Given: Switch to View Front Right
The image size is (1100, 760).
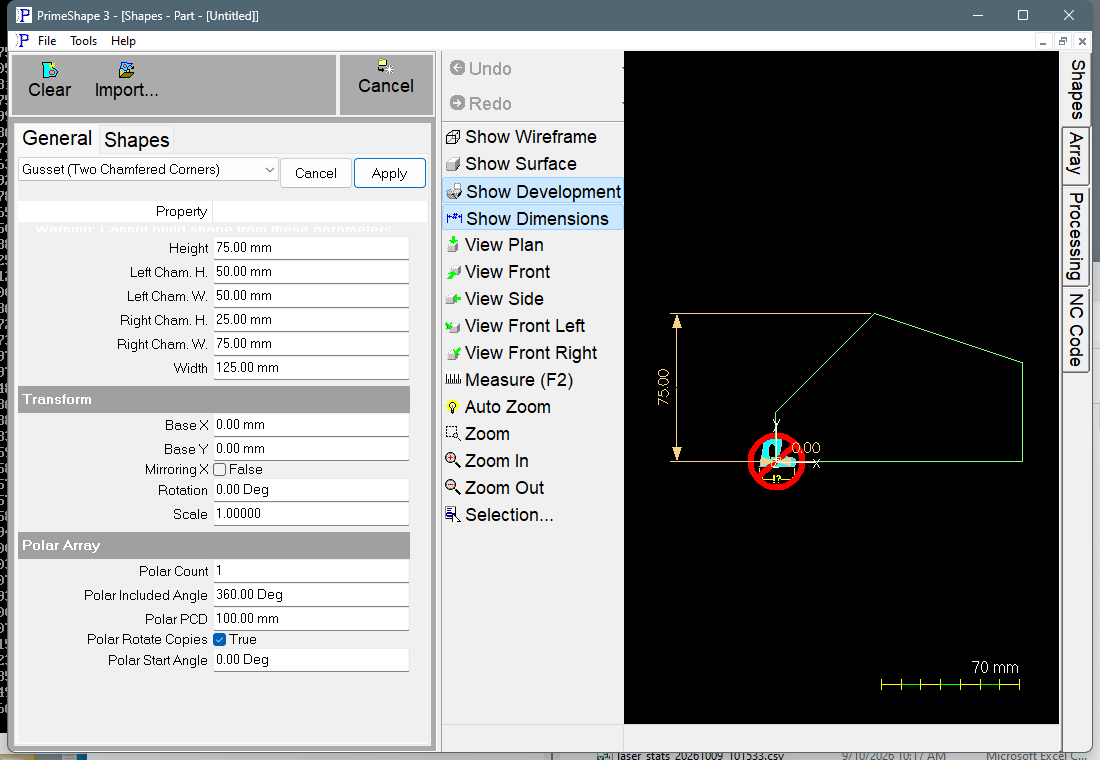Looking at the screenshot, I should point(522,353).
